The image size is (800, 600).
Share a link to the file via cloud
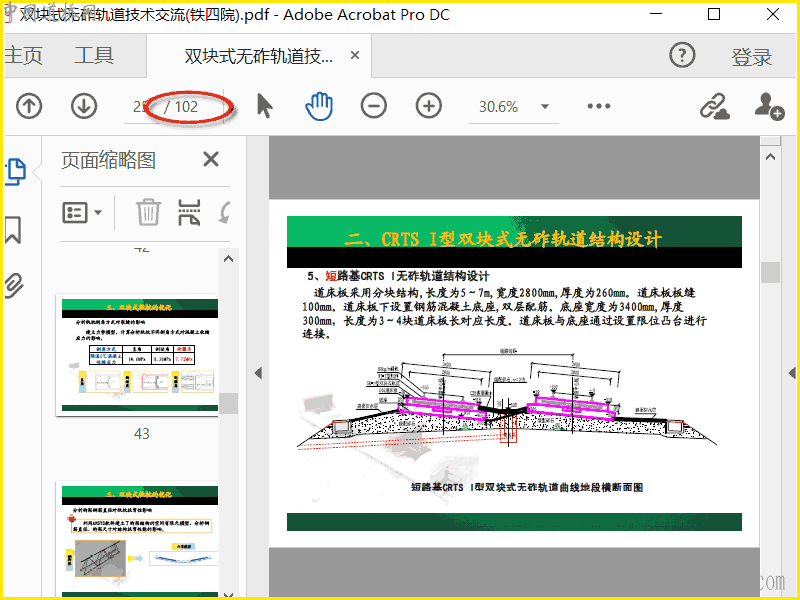(714, 106)
